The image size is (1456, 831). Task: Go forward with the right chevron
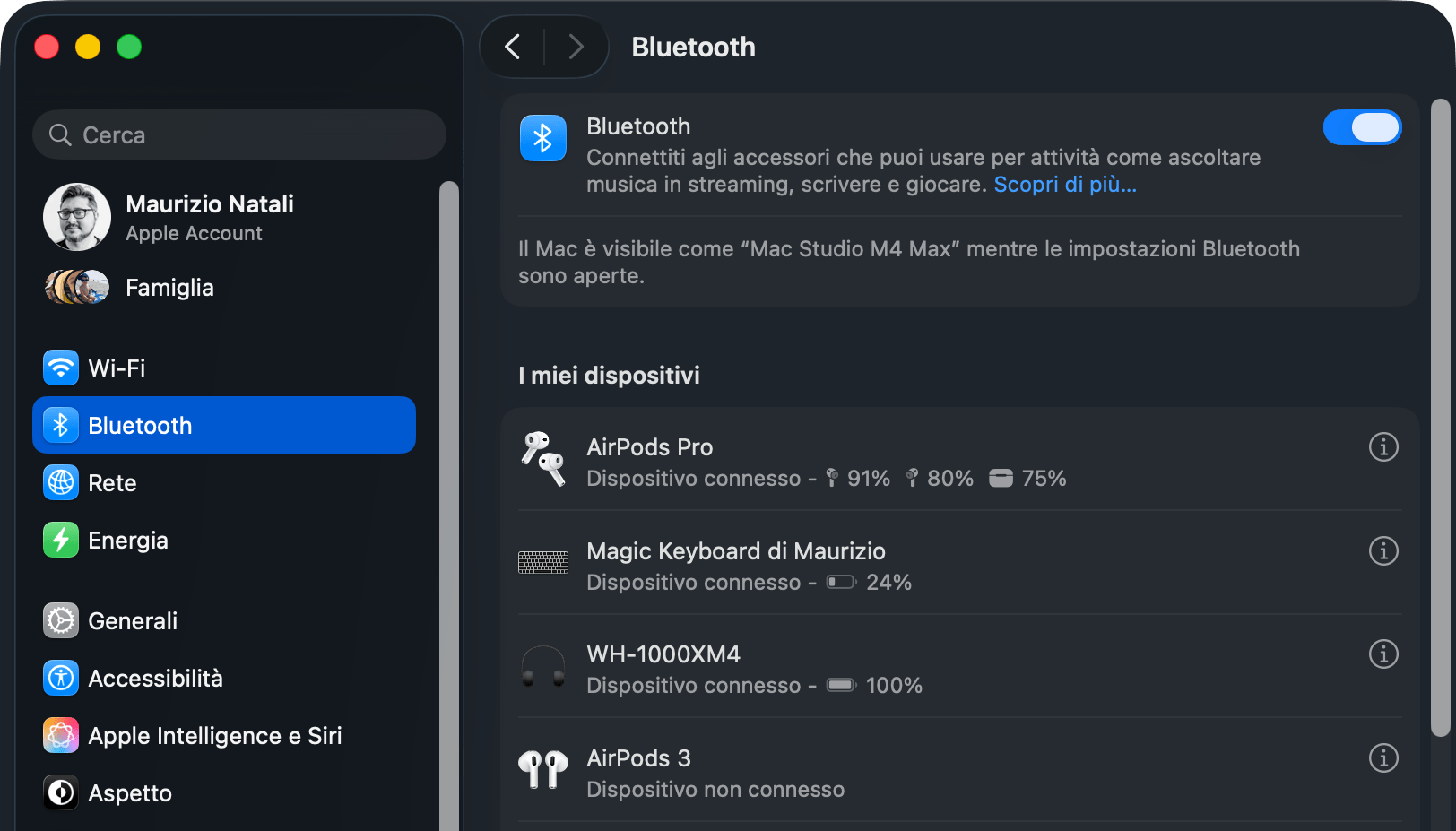point(576,47)
